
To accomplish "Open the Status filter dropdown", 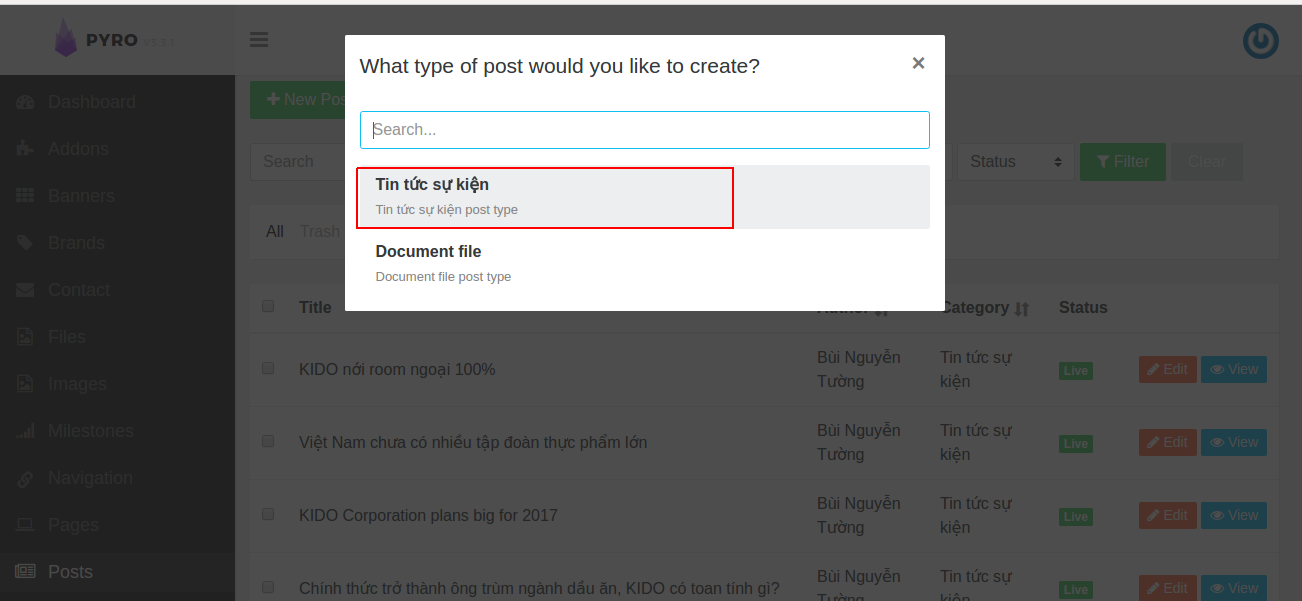I will click(x=1015, y=162).
